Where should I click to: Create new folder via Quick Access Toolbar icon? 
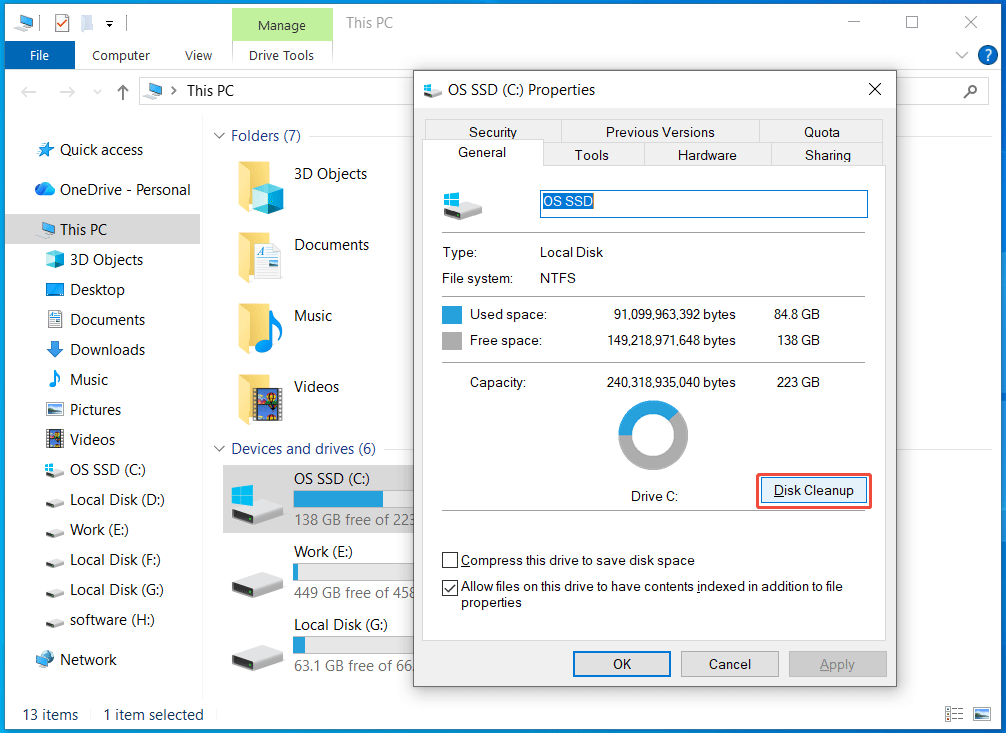87,22
